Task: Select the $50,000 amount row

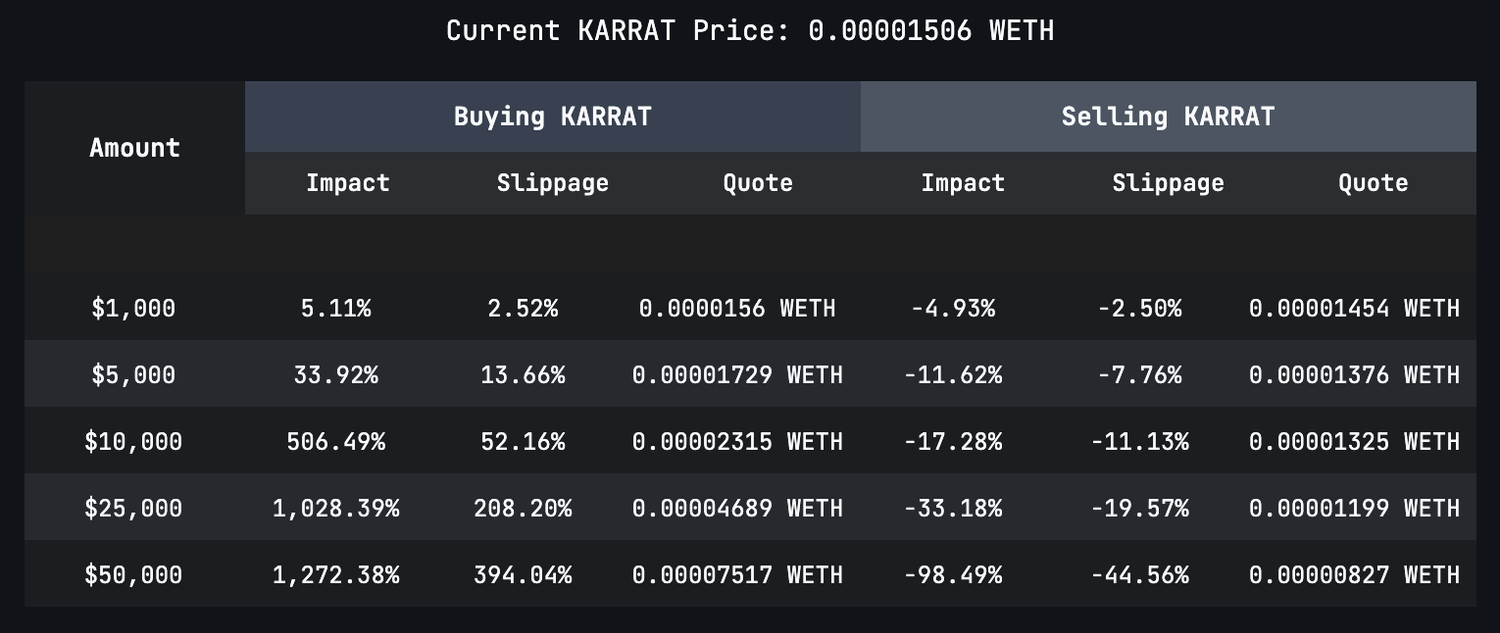Action: tap(133, 575)
